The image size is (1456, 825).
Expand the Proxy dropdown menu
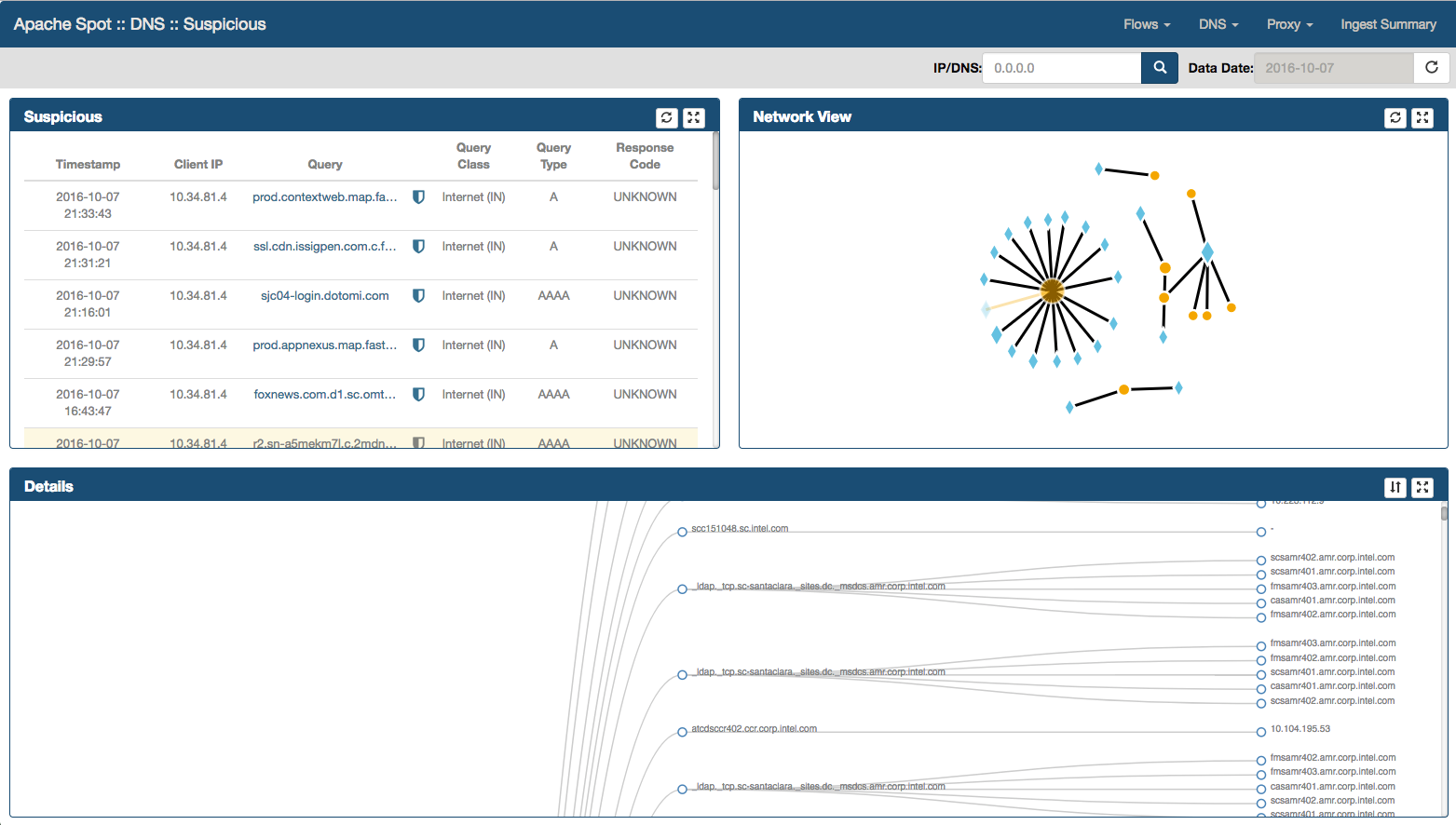[1289, 24]
